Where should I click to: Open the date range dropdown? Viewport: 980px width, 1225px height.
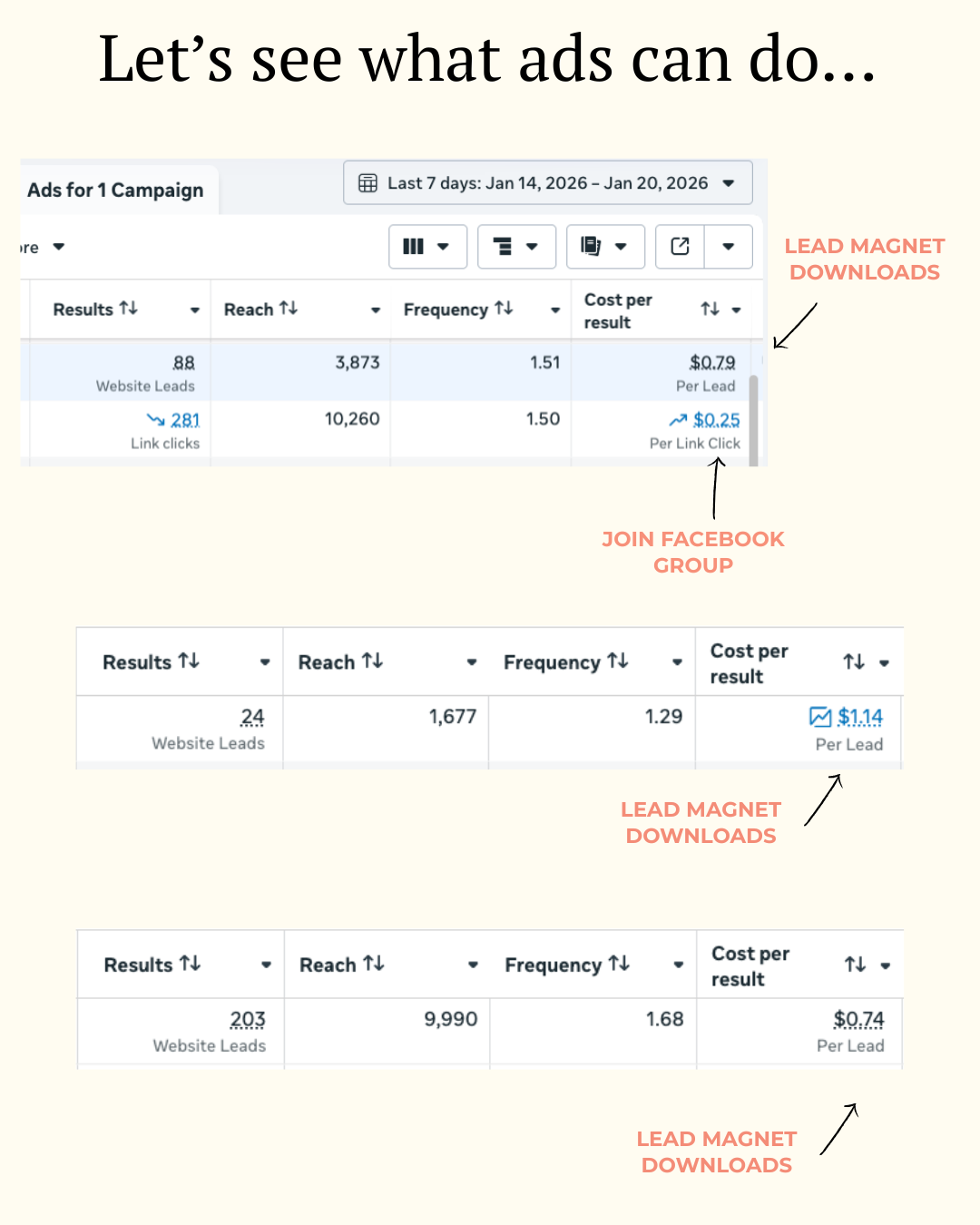coord(728,183)
